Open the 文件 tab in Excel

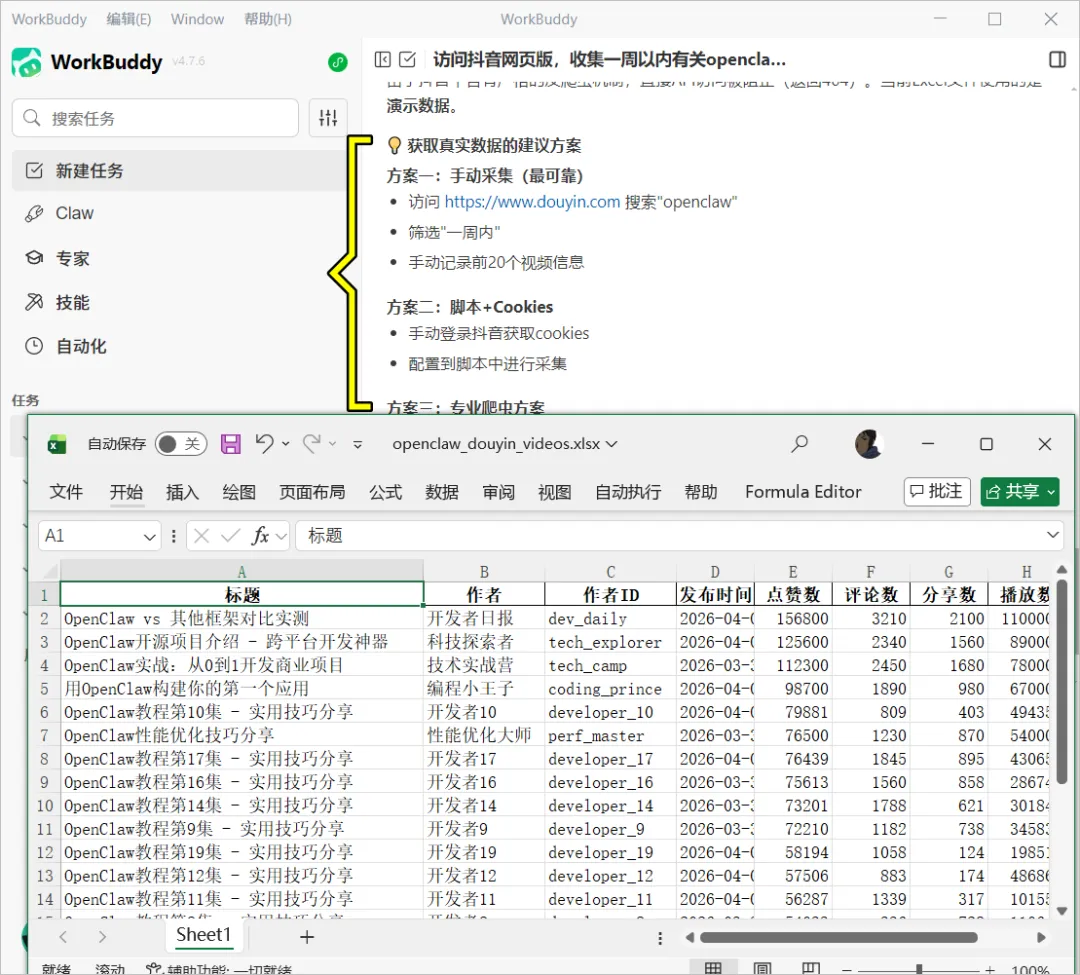pos(66,492)
